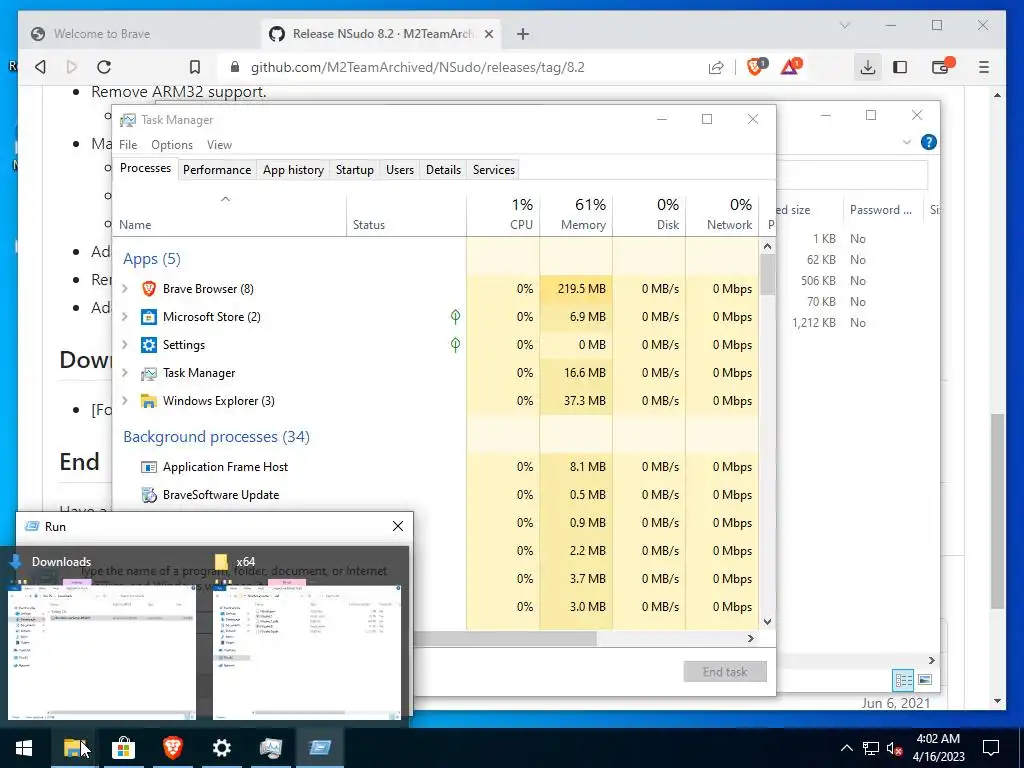Open the Task Manager View menu
The height and width of the screenshot is (768, 1024).
point(219,145)
